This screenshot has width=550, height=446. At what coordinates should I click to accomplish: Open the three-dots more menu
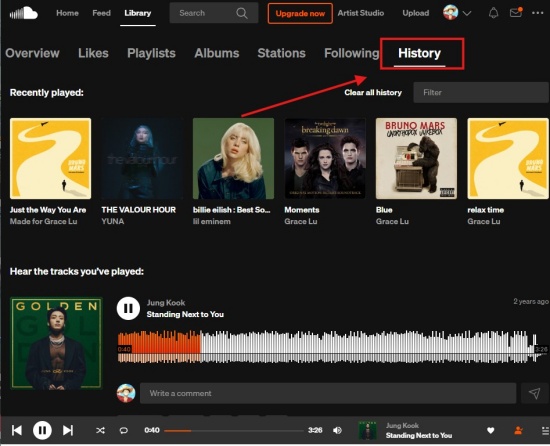click(537, 13)
